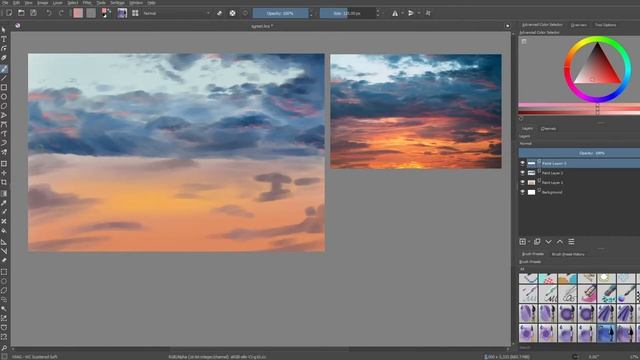
Task: Hide Paint Layer 1
Action: (522, 182)
